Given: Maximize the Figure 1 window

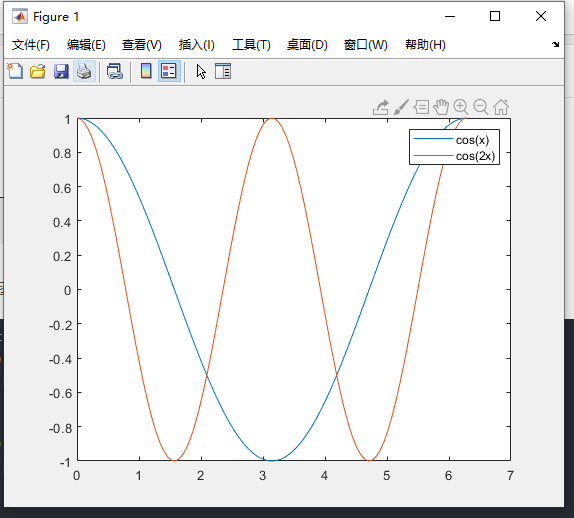Looking at the screenshot, I should [x=495, y=16].
